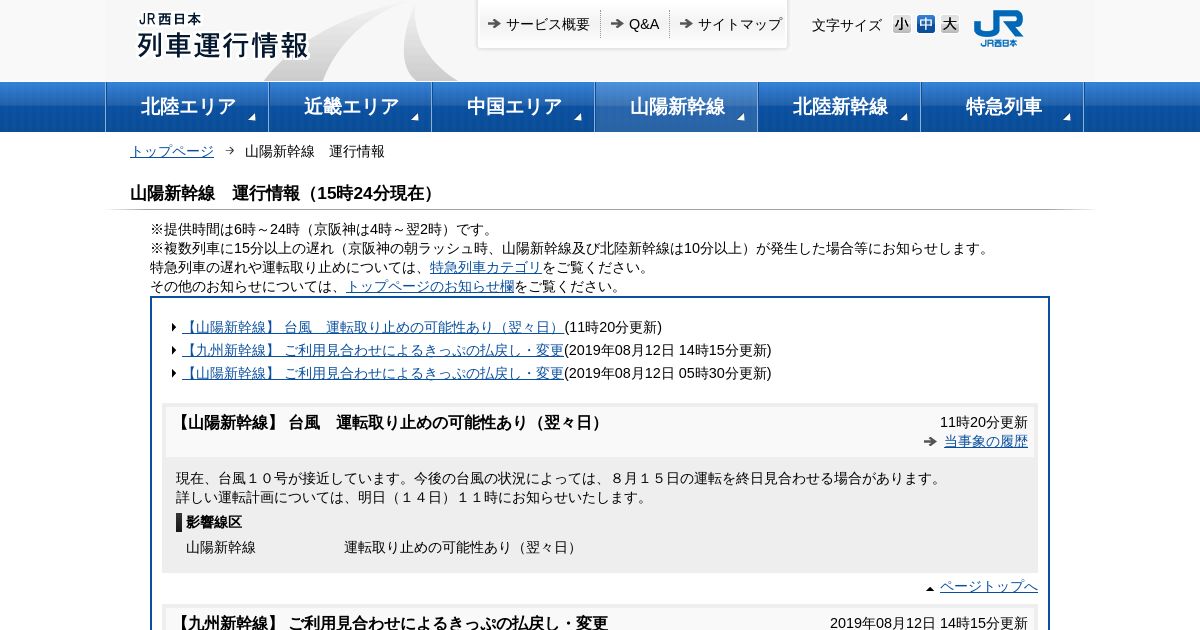The width and height of the screenshot is (1200, 630).
Task: Select 北陸新幹線 navigation tab
Action: 839,107
